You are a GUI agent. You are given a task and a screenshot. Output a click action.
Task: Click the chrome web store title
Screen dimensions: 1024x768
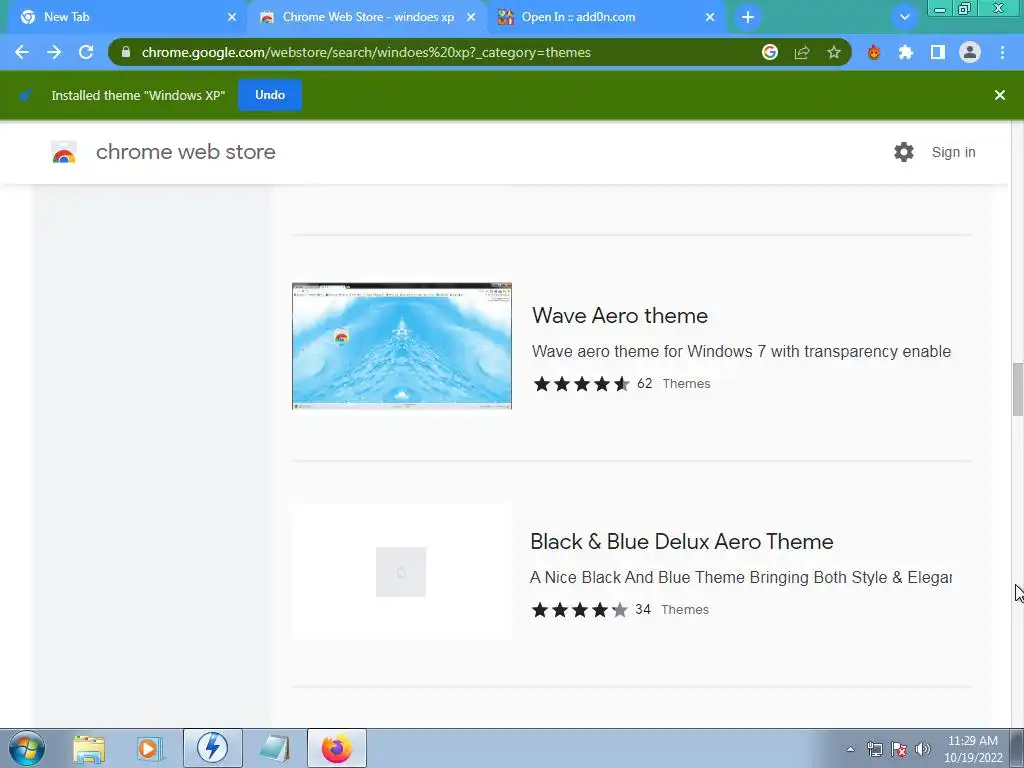pos(185,152)
